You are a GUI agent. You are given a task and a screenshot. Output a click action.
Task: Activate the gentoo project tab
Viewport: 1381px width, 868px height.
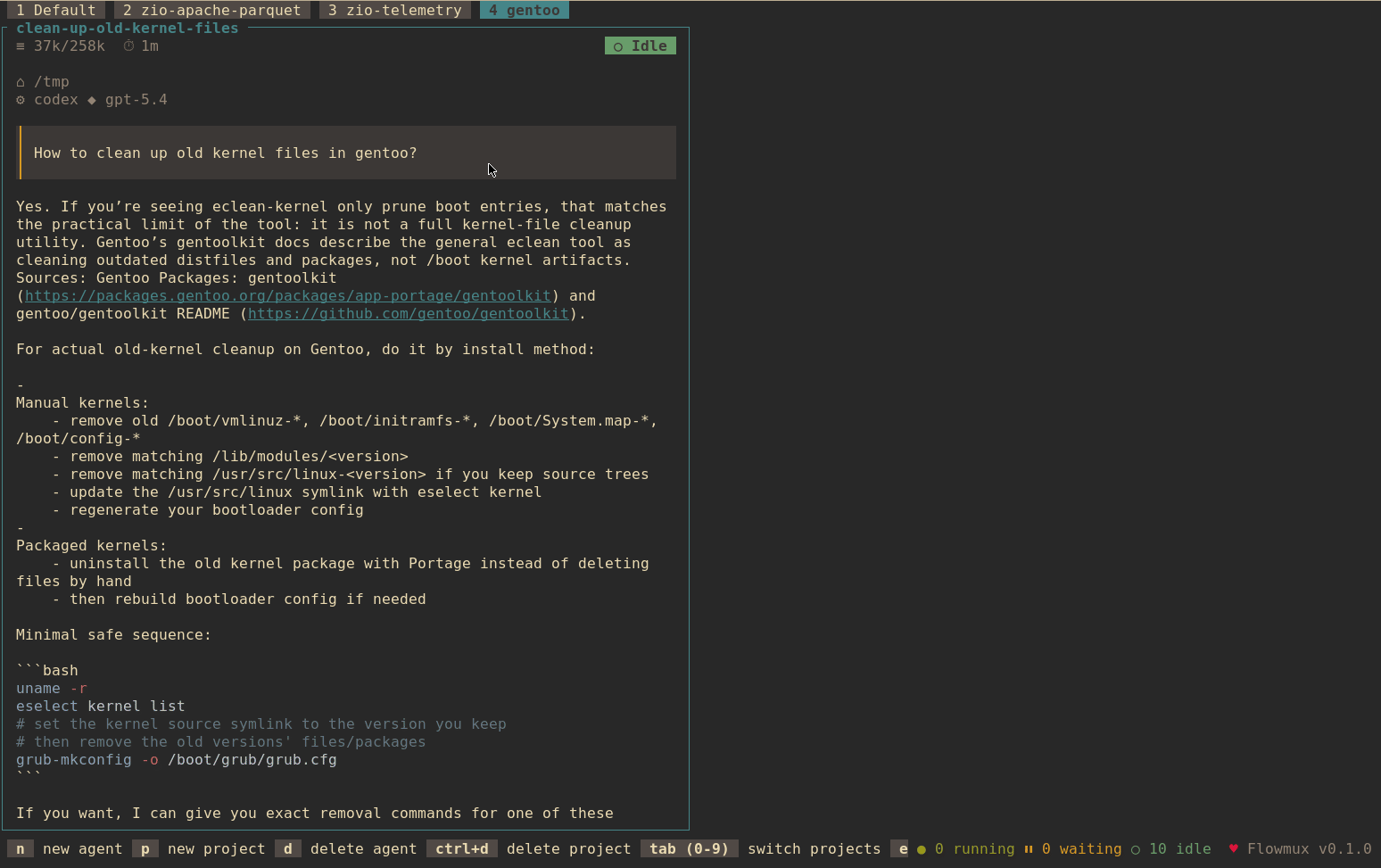click(525, 11)
